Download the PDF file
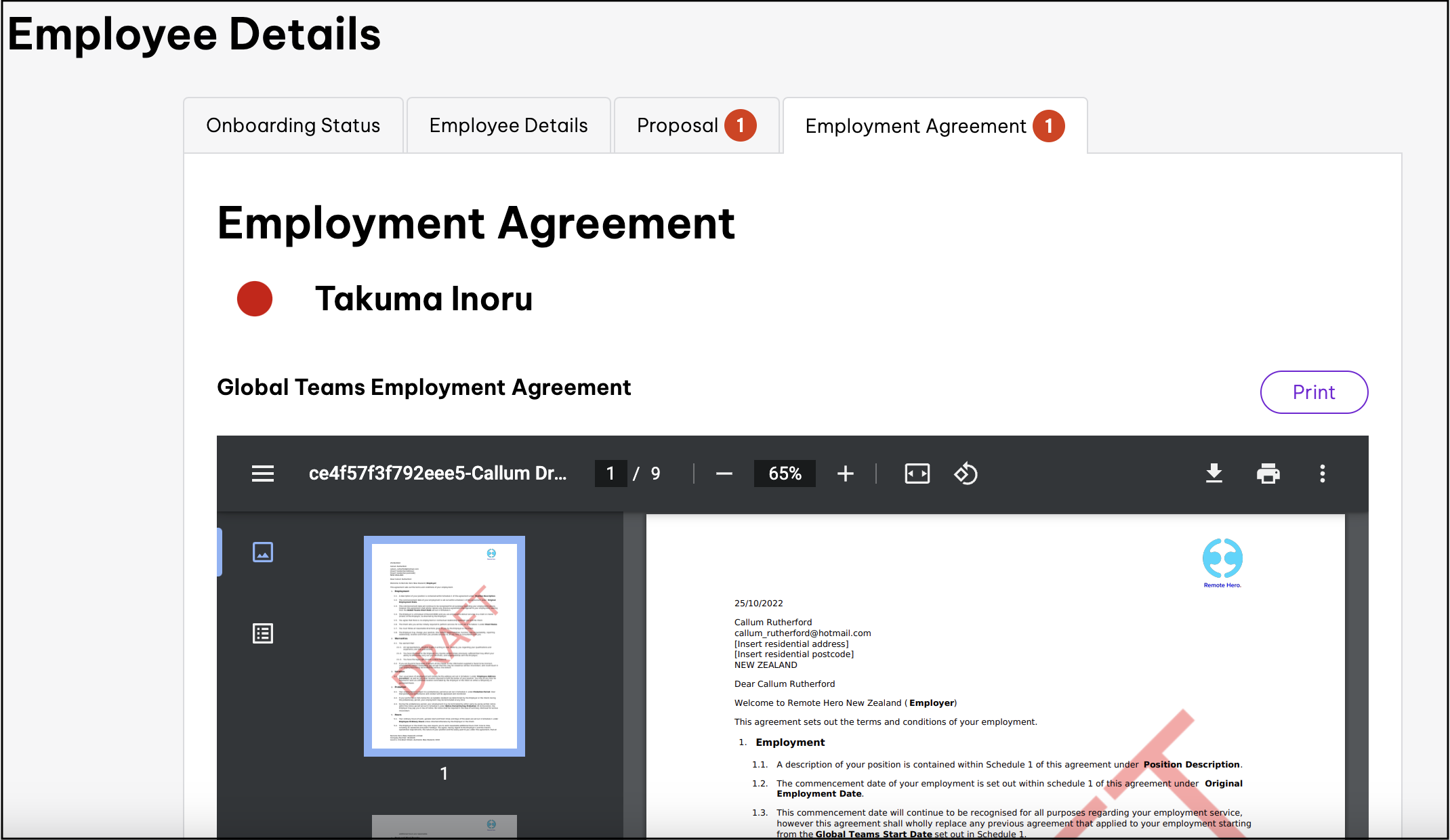The height and width of the screenshot is (840, 1450). pyautogui.click(x=1214, y=474)
